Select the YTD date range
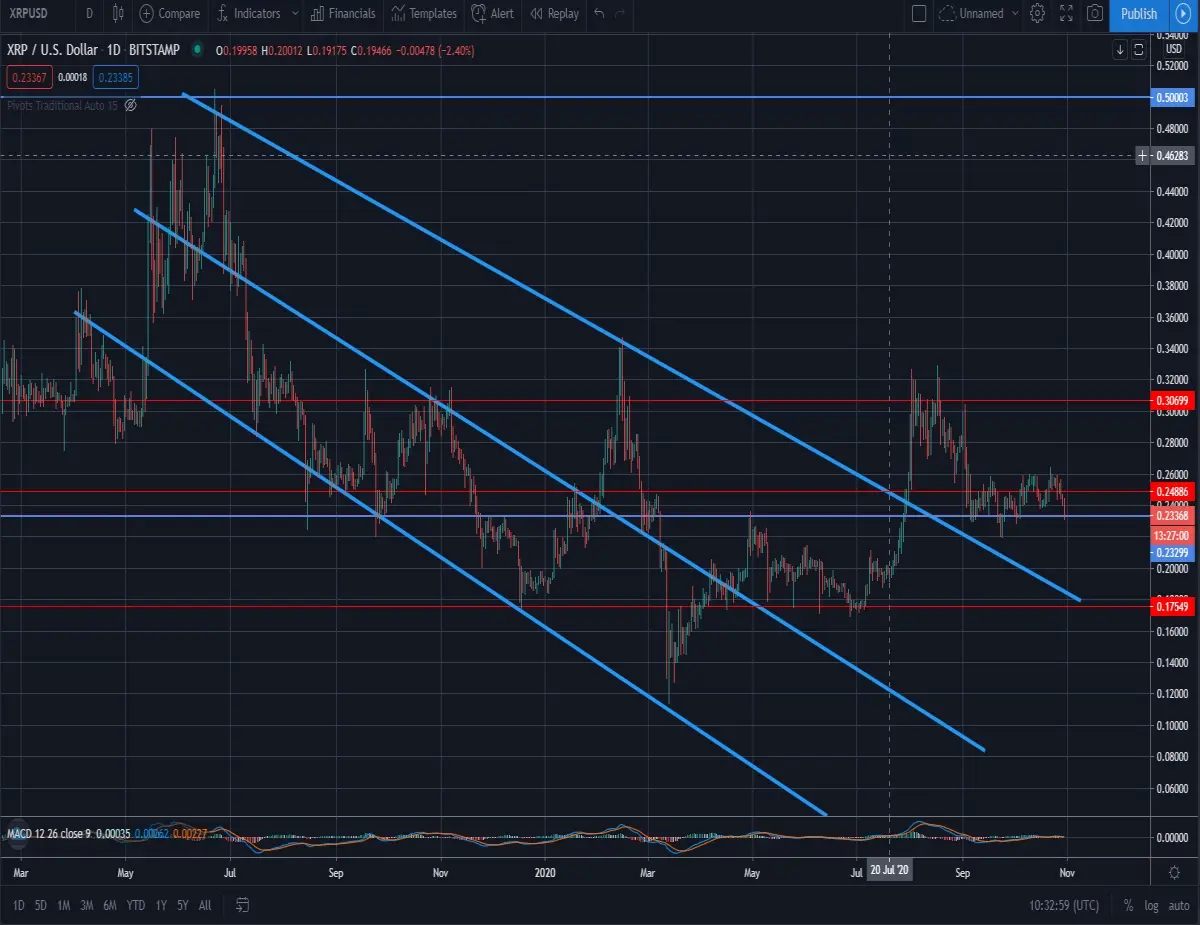The image size is (1200, 925). (135, 905)
